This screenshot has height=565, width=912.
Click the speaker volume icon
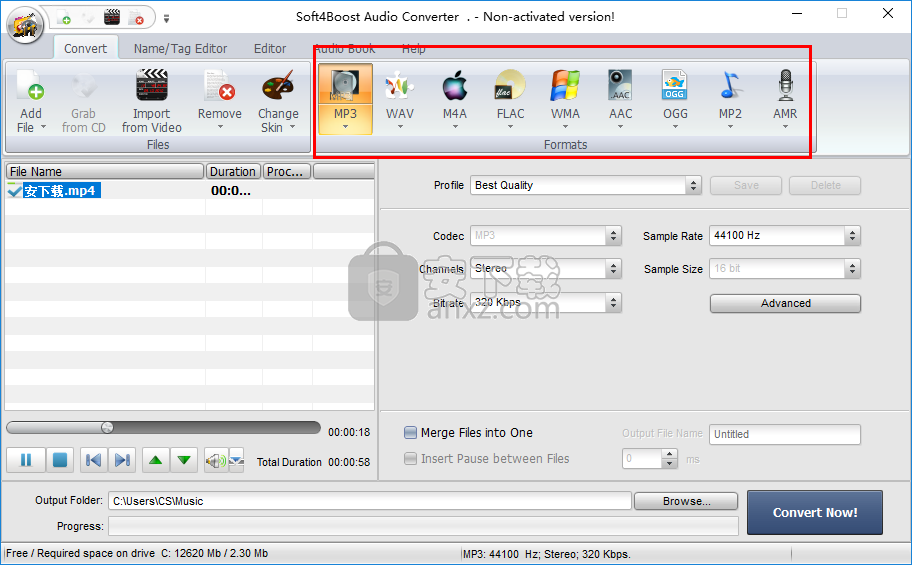pos(216,461)
